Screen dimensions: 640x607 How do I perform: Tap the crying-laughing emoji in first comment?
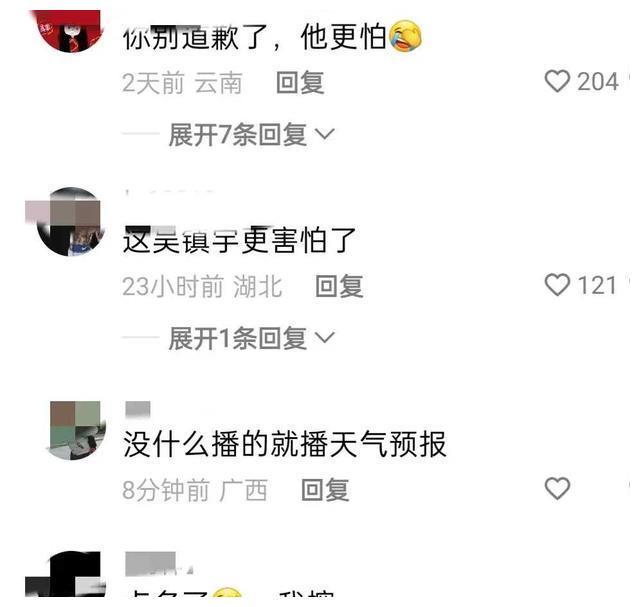coord(405,36)
